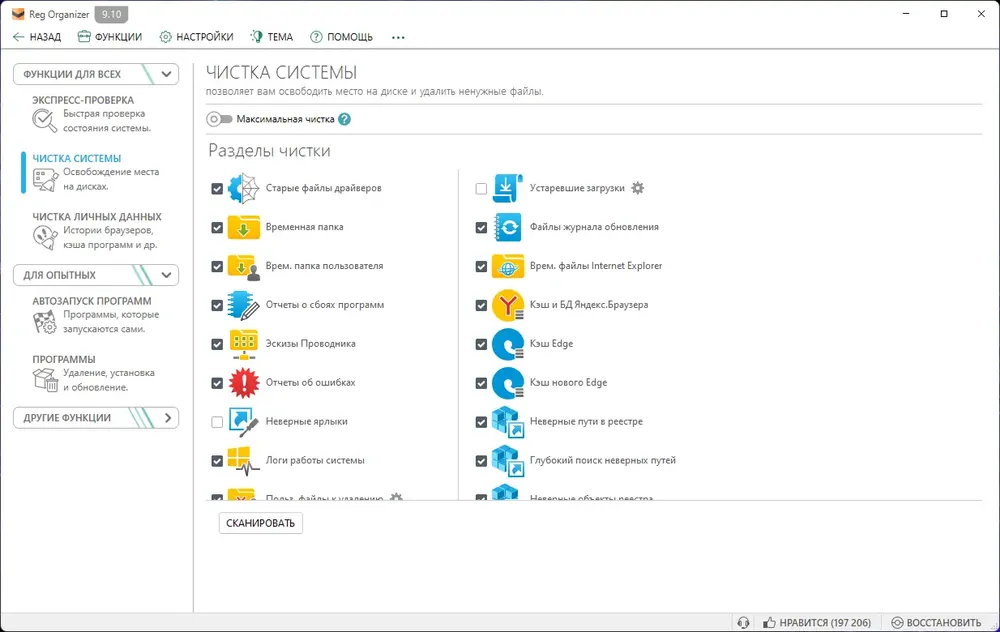Go back using Назад
Viewport: 1000px width, 632px height.
[x=37, y=37]
